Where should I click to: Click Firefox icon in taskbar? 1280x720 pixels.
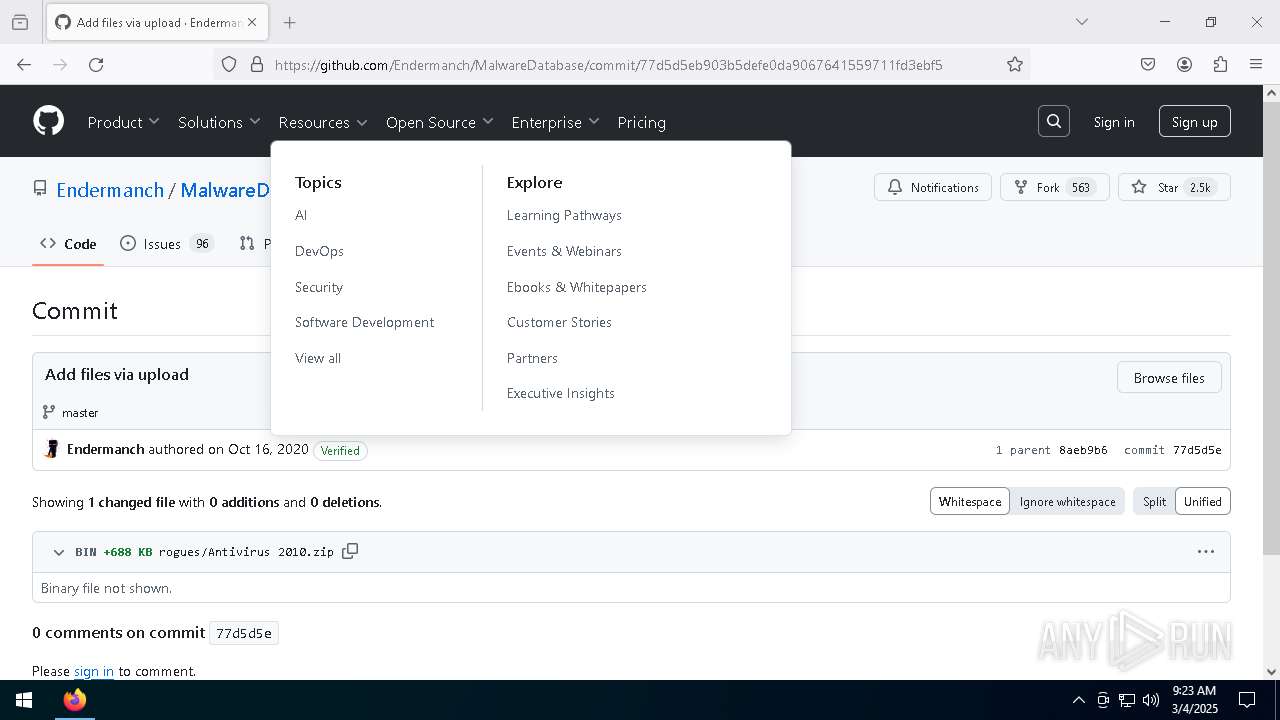click(74, 700)
